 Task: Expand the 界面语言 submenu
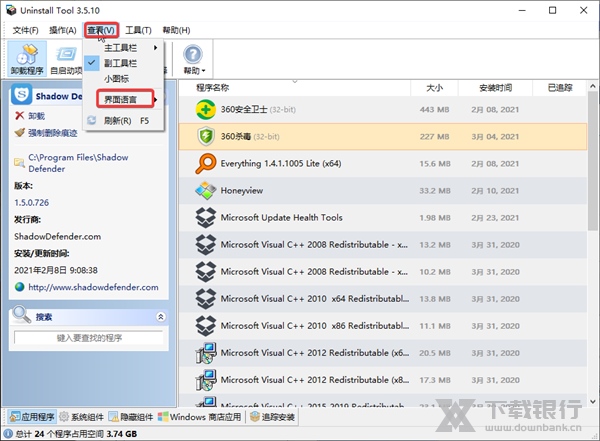[x=124, y=99]
